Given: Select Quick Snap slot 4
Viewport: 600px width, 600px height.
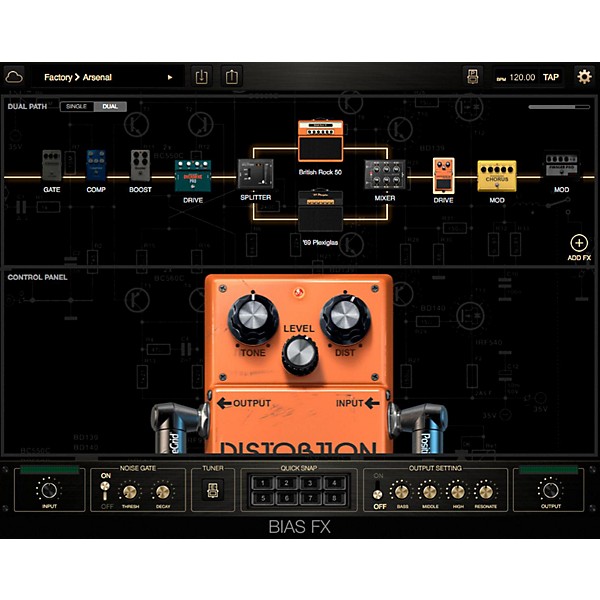Looking at the screenshot, I should [x=334, y=483].
